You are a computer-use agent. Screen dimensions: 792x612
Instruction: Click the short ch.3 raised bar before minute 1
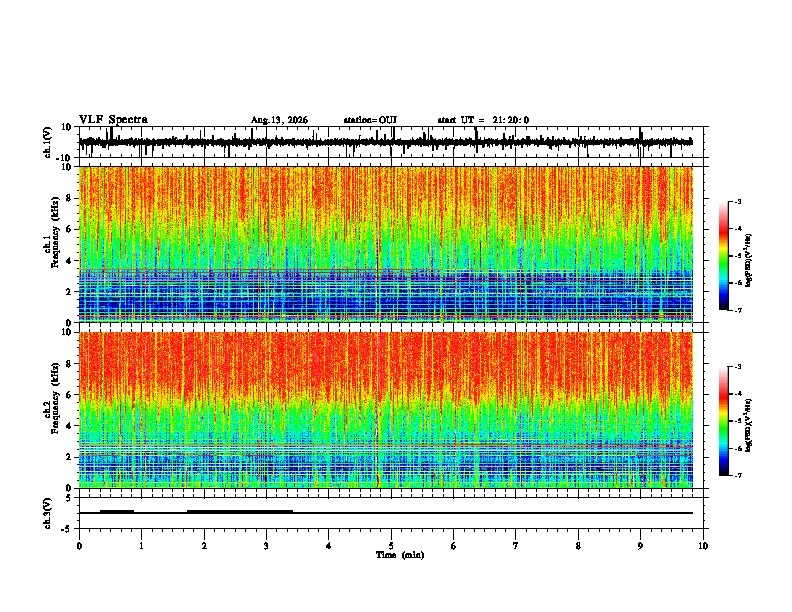click(117, 512)
